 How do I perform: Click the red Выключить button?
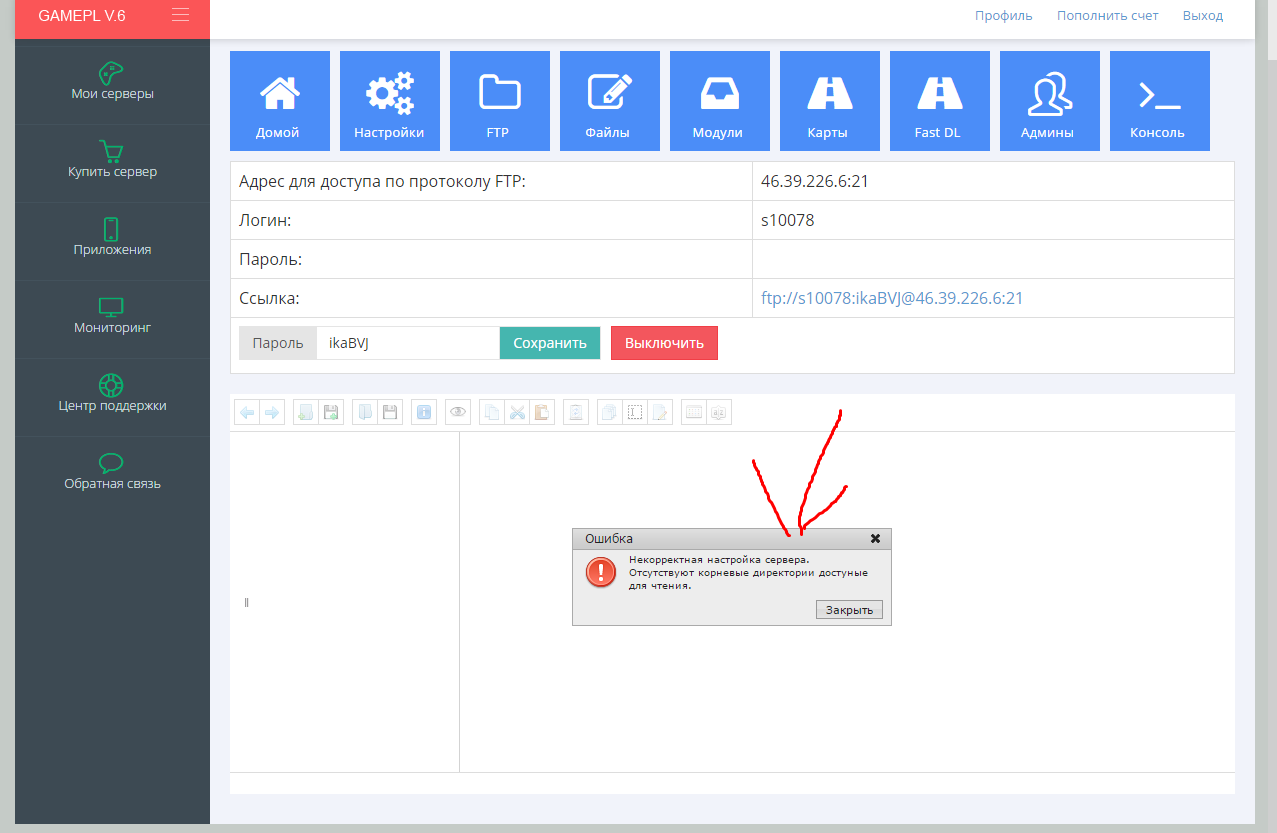click(664, 343)
